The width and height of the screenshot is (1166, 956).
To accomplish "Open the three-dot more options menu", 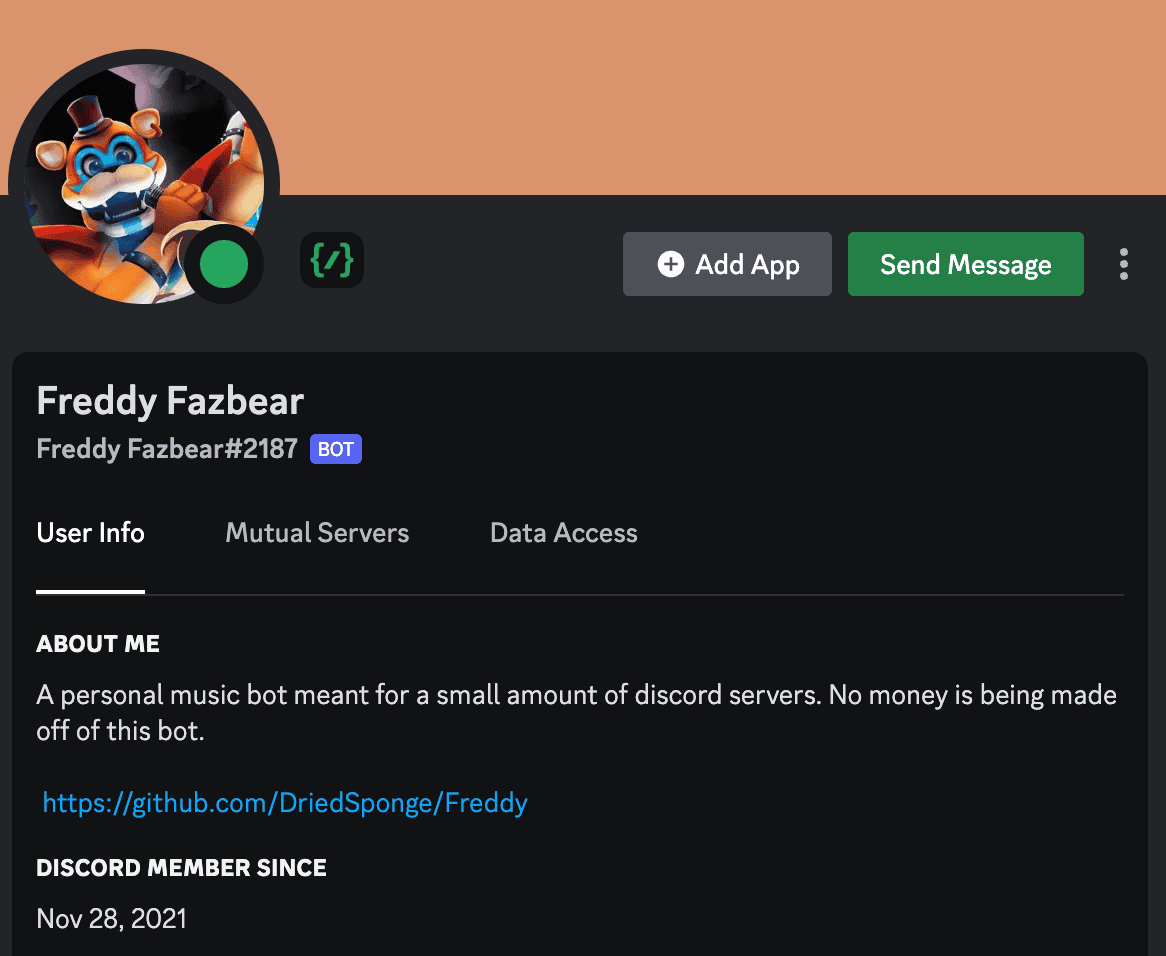I will pyautogui.click(x=1124, y=264).
